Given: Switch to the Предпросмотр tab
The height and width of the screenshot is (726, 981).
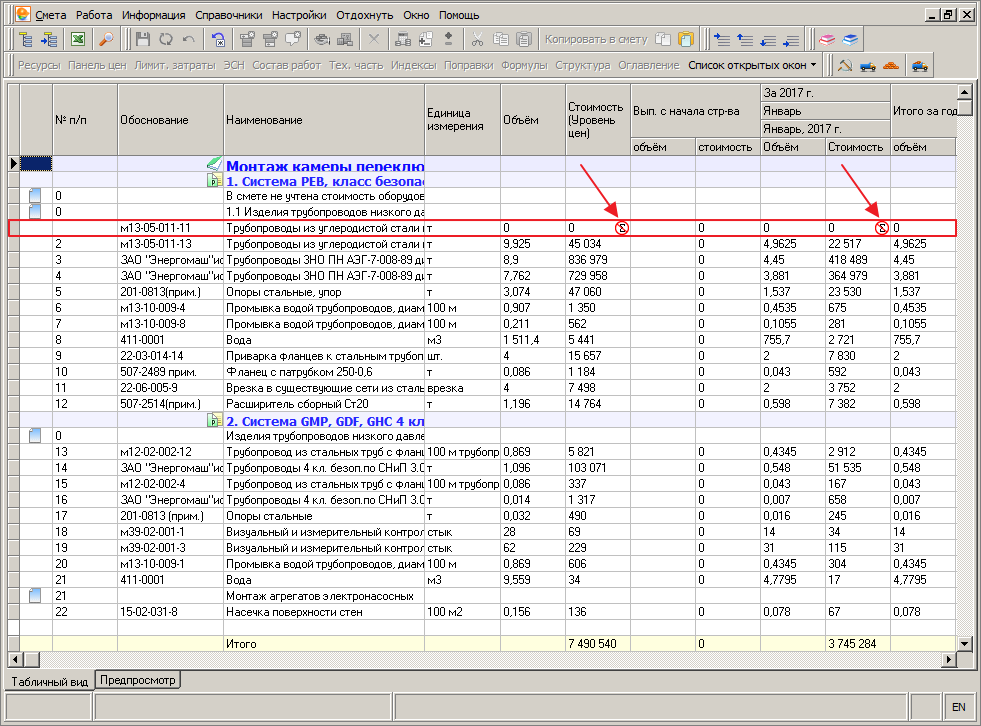Looking at the screenshot, I should pos(138,680).
